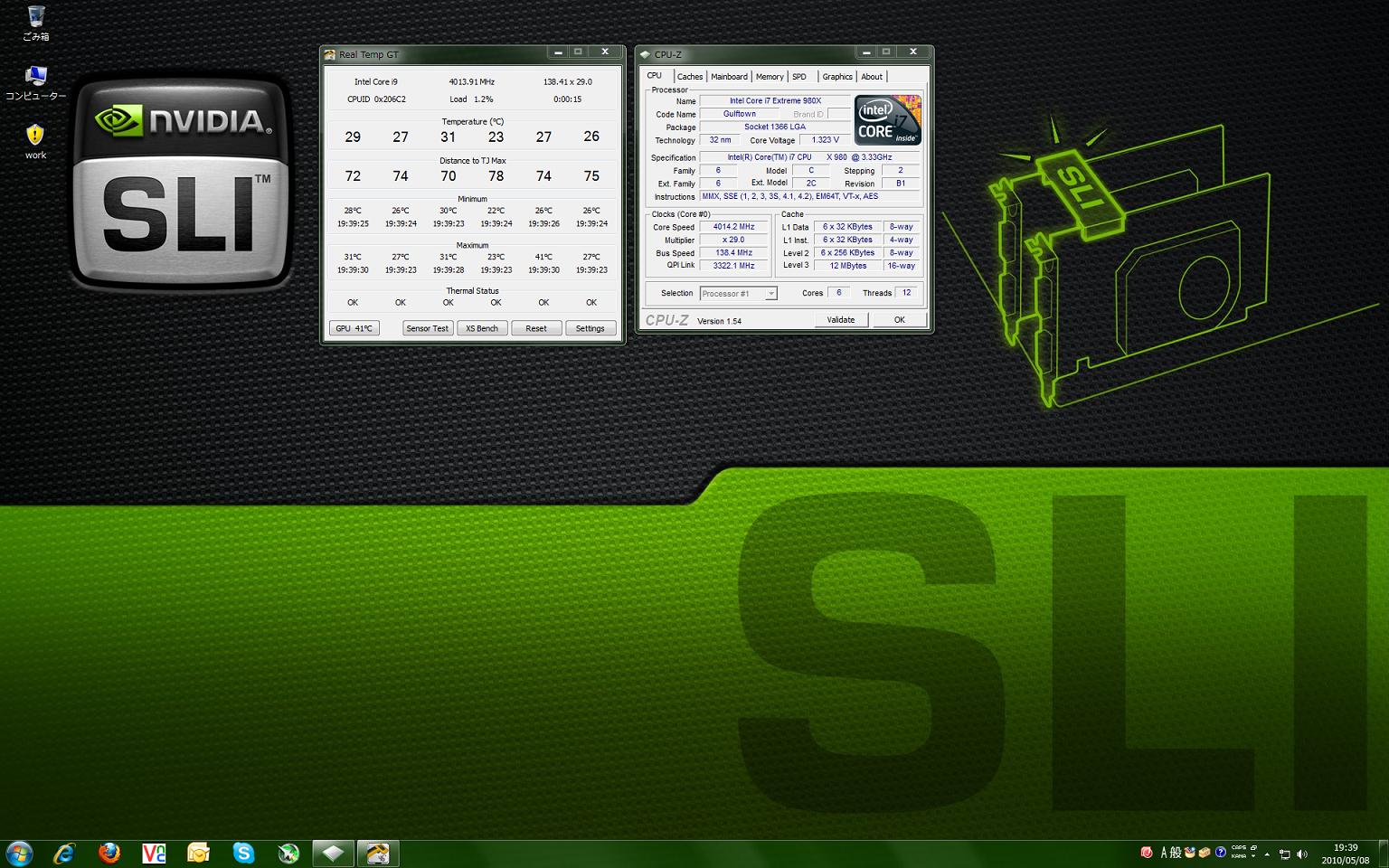Click the Threads value 12

[906, 293]
